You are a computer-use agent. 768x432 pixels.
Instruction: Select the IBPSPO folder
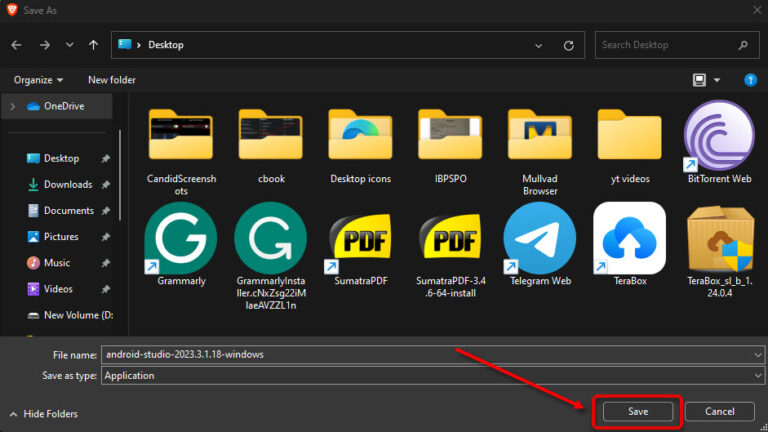[x=450, y=146]
